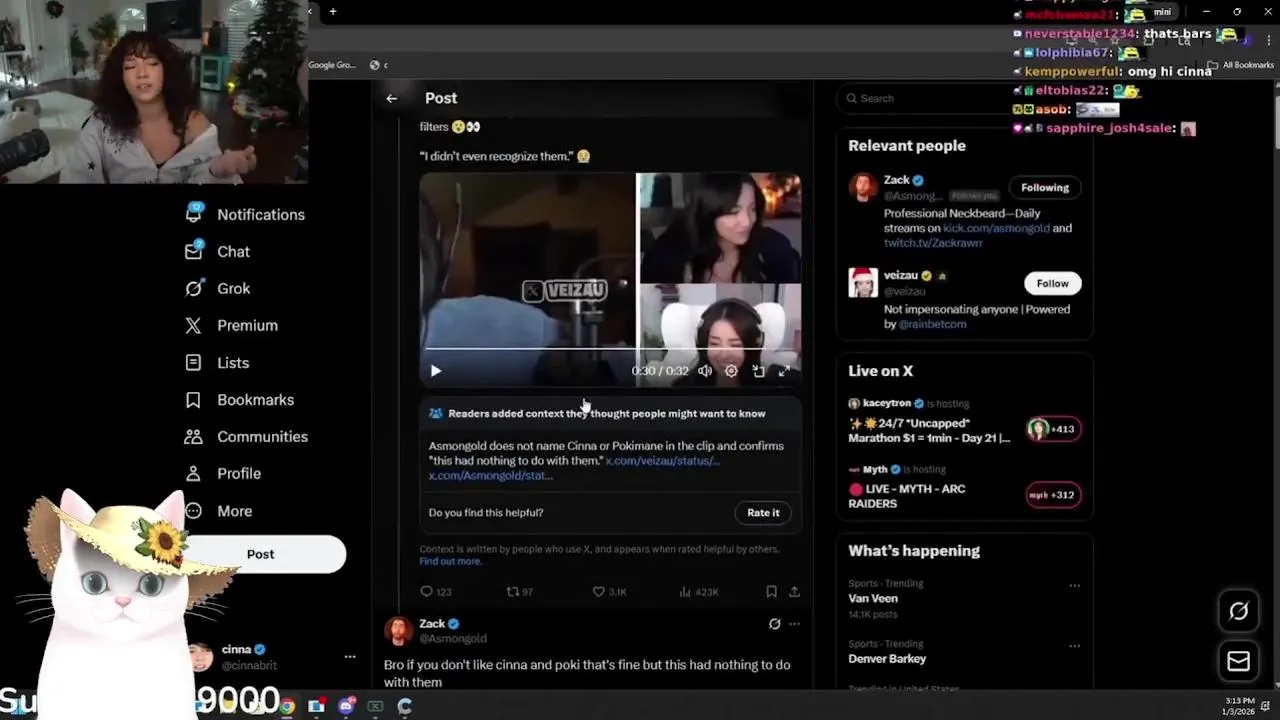The image size is (1280, 720).
Task: Open the @rainbetcom mention link
Action: 933,324
